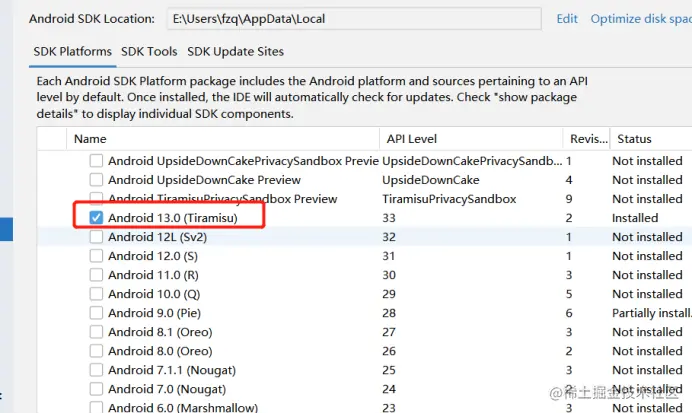Screen dimensions: 692x414
Task: Click the Edit link for SDK location
Action: click(x=567, y=19)
